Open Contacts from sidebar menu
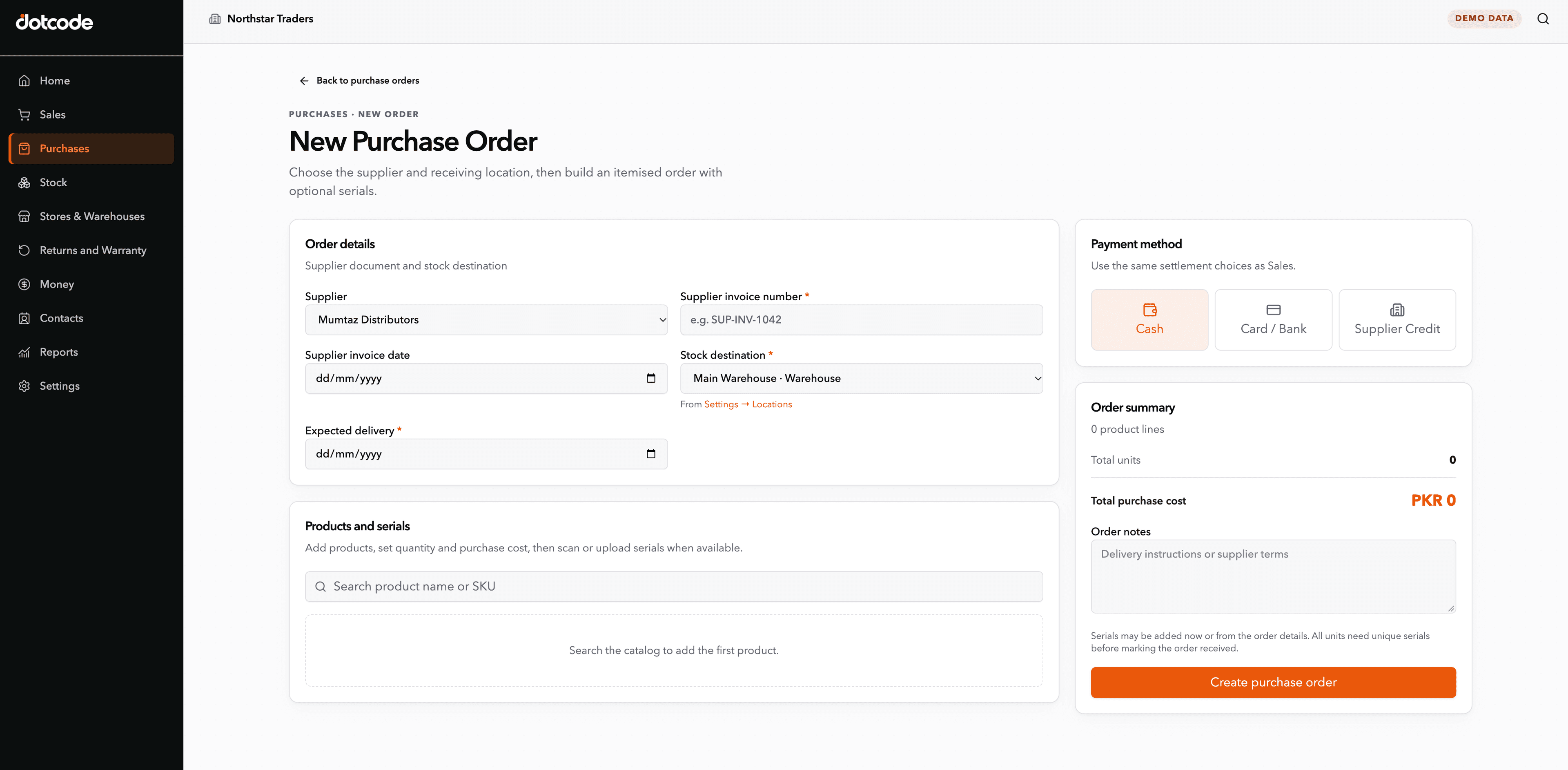 [91, 318]
